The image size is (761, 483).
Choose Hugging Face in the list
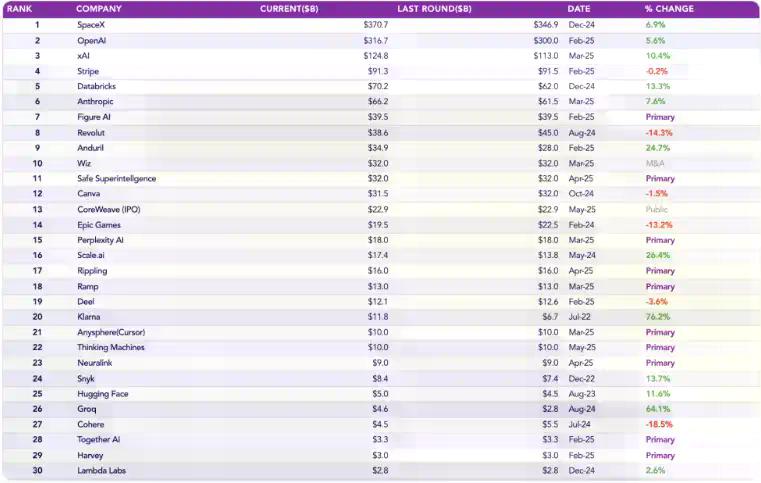pos(103,394)
